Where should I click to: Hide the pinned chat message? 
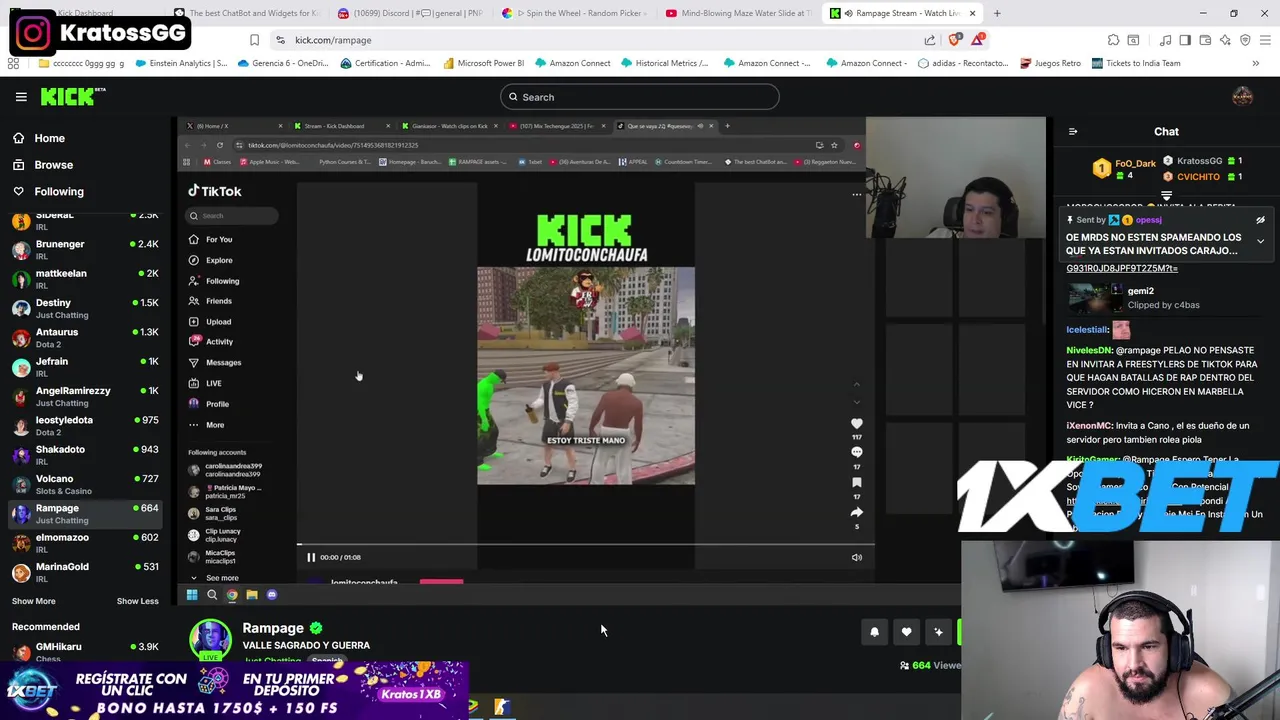pos(1260,220)
